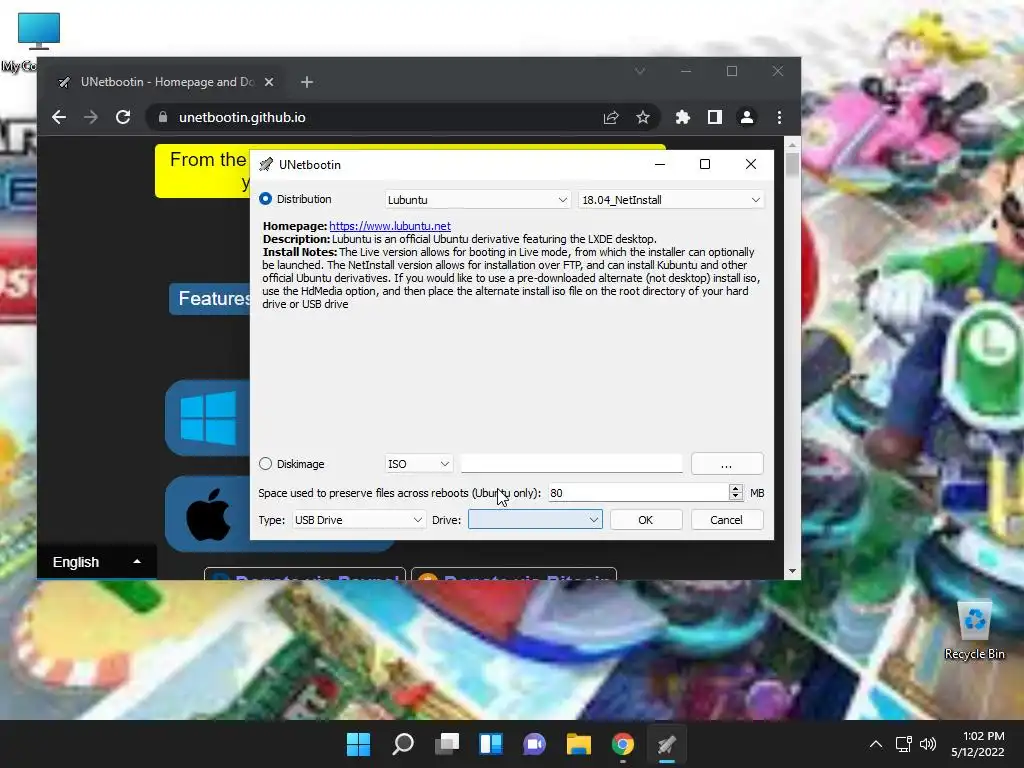Go back in Chrome browser
Viewport: 1024px width, 768px height.
tap(59, 117)
